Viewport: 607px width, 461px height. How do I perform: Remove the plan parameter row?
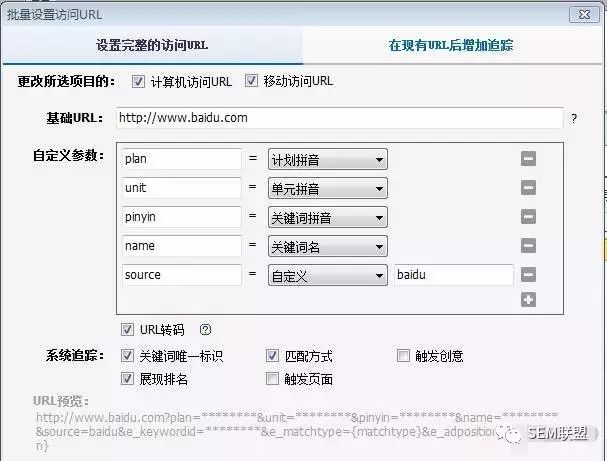(528, 158)
